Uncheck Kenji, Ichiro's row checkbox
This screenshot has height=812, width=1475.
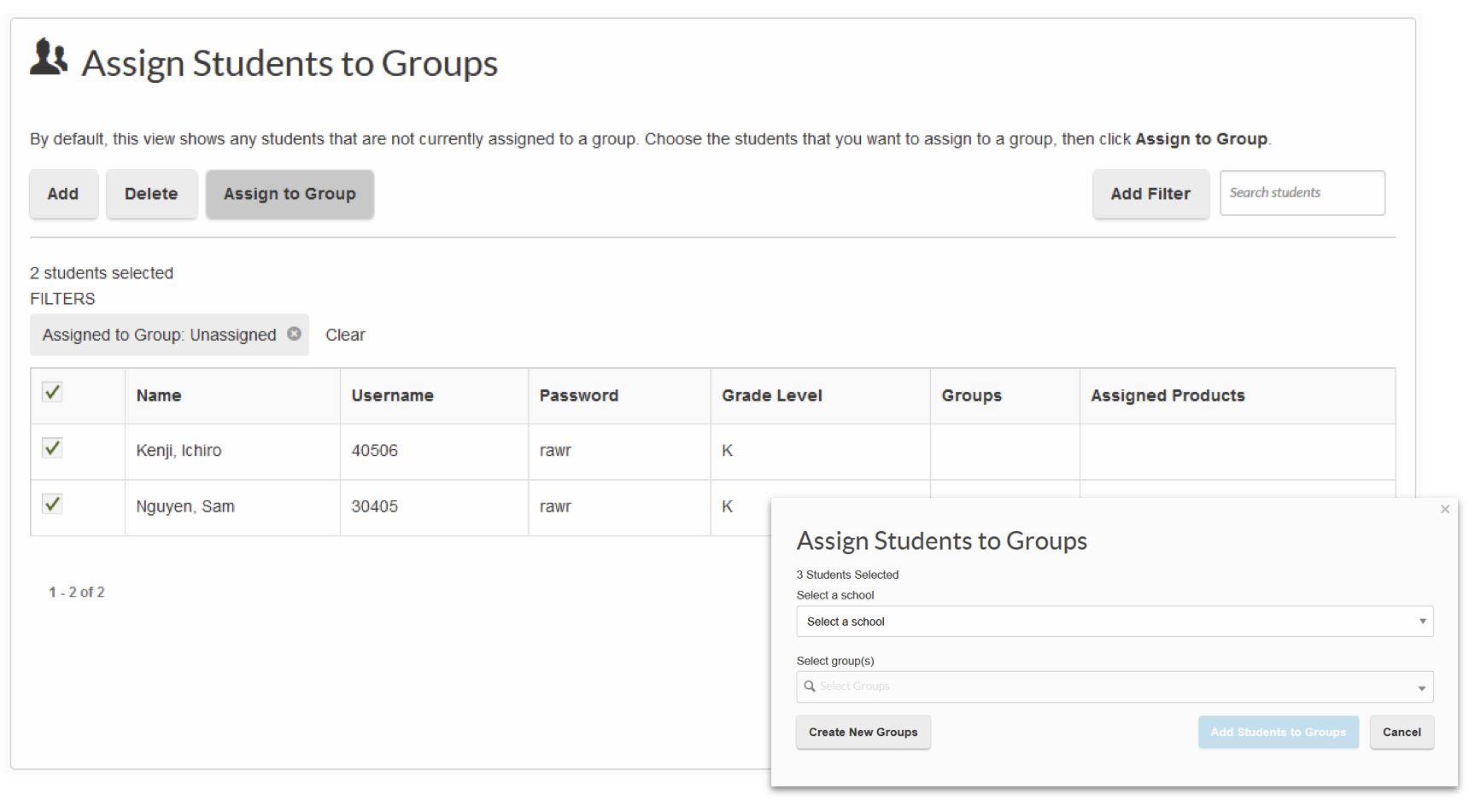coord(51,447)
